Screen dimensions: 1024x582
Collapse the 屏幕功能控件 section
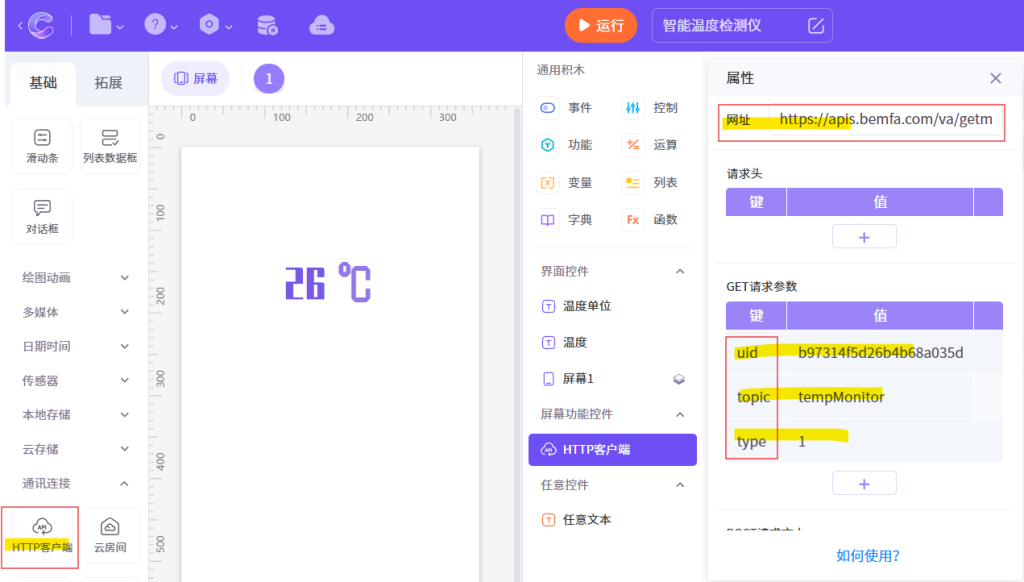pos(680,414)
